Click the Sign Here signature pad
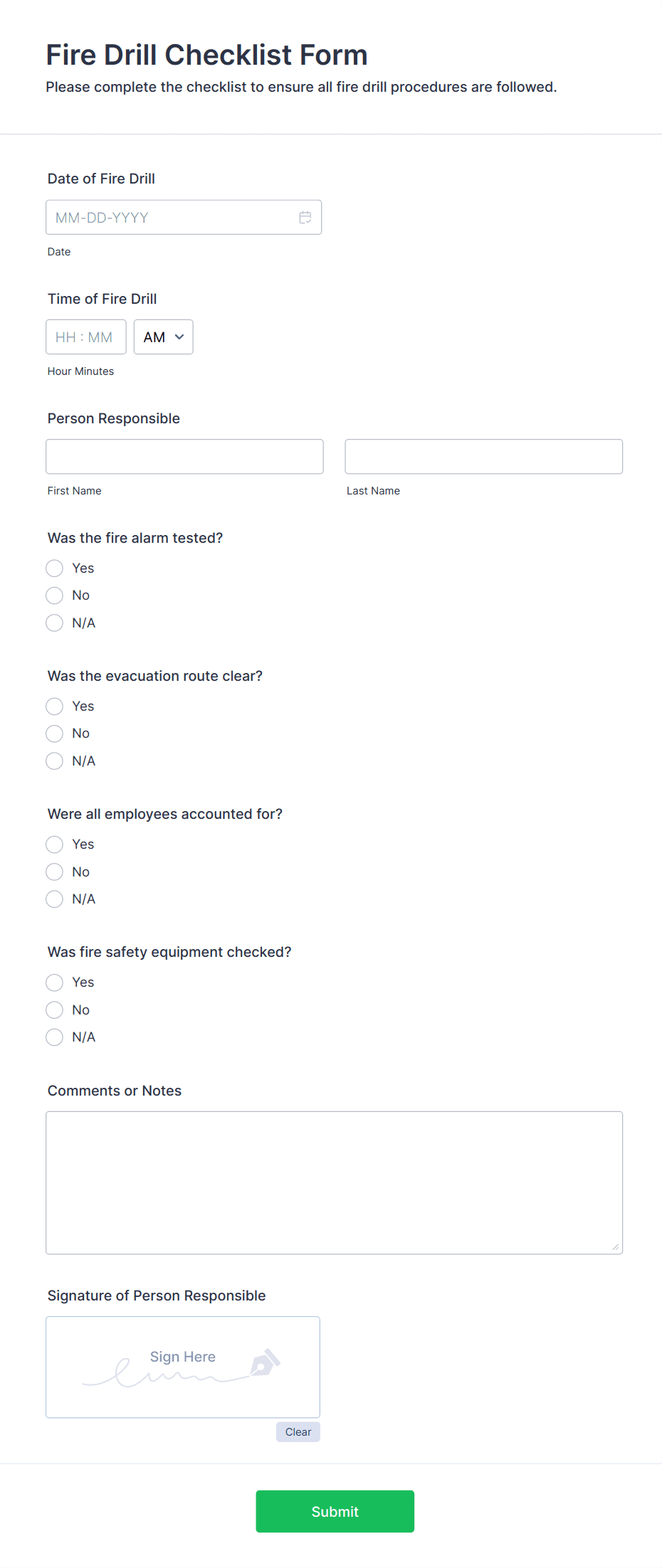The height and width of the screenshot is (1568, 662). (x=182, y=1367)
